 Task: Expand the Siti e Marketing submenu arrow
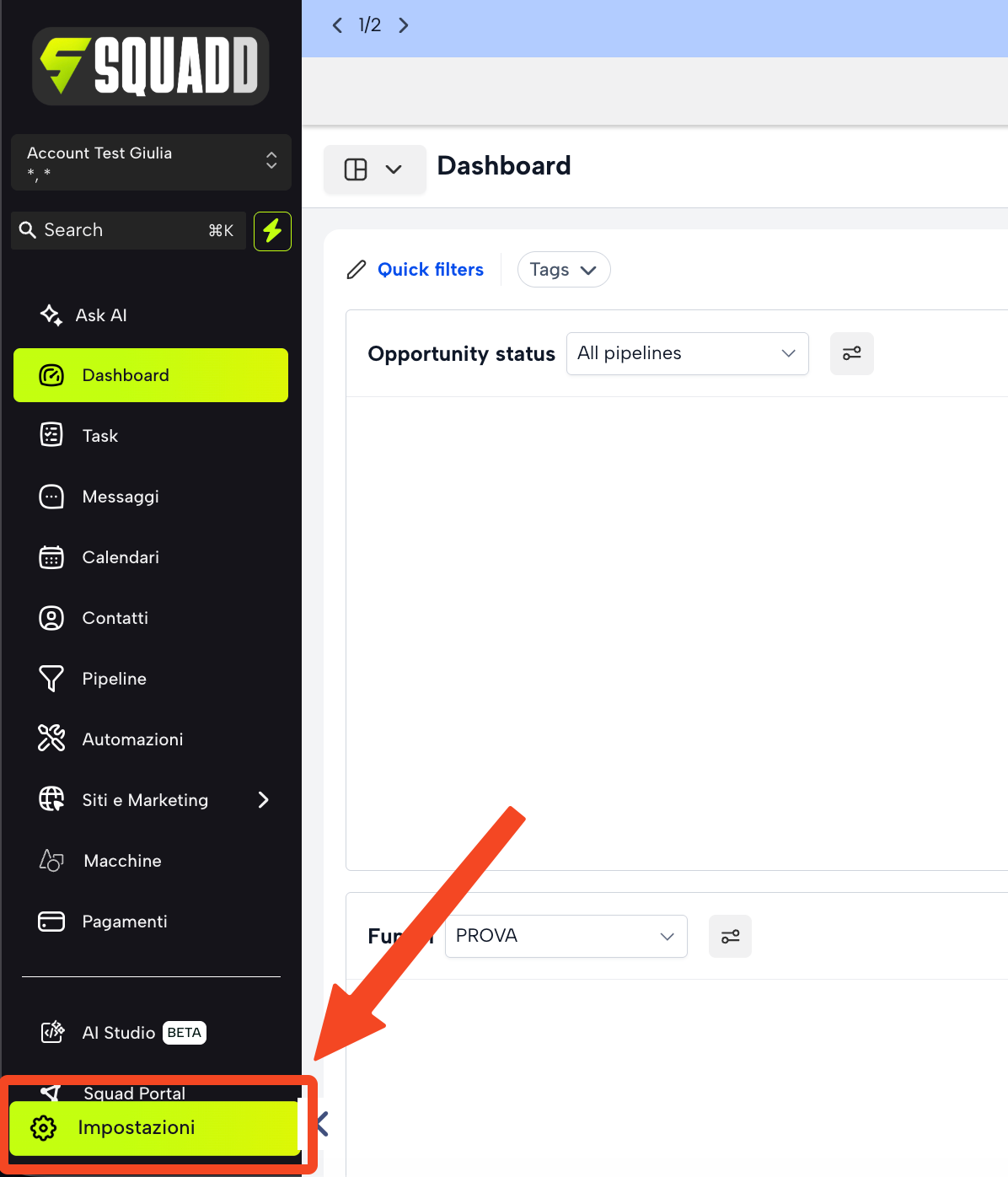(x=264, y=800)
